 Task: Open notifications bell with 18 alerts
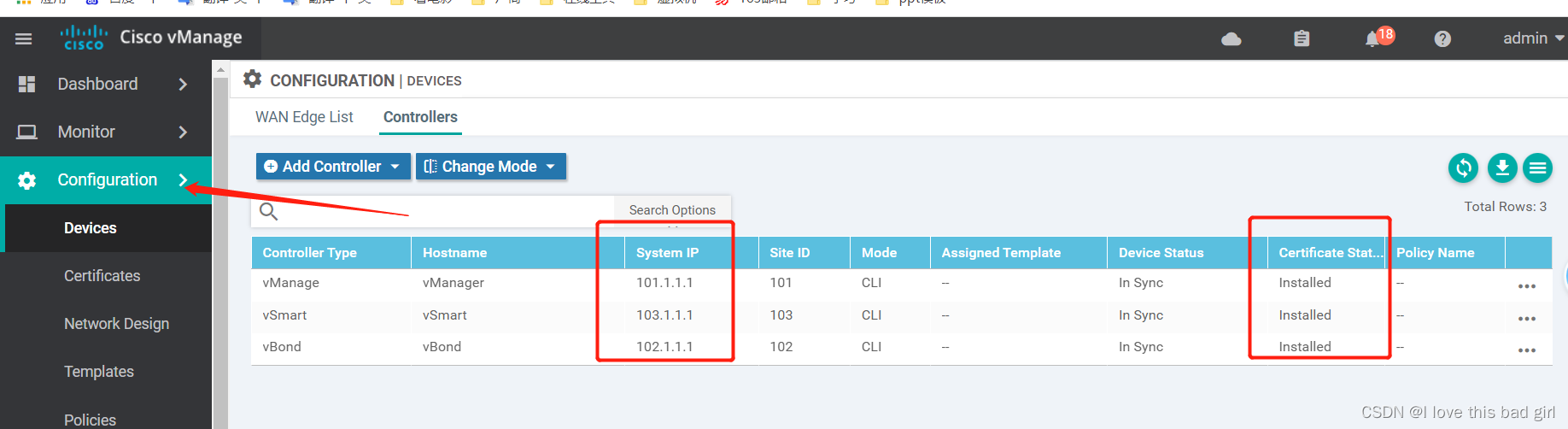[x=1378, y=38]
